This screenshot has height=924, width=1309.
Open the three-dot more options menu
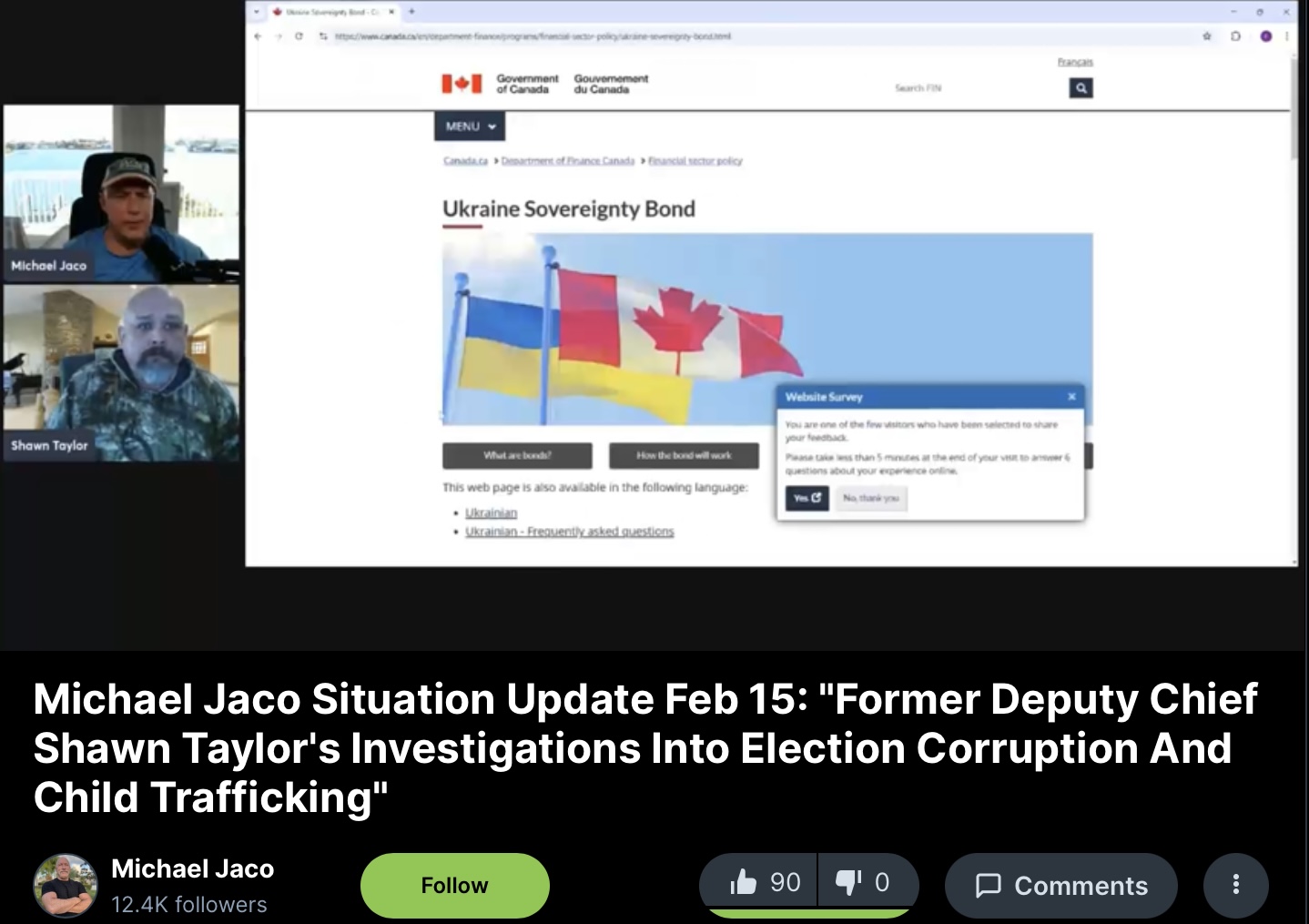point(1235,885)
